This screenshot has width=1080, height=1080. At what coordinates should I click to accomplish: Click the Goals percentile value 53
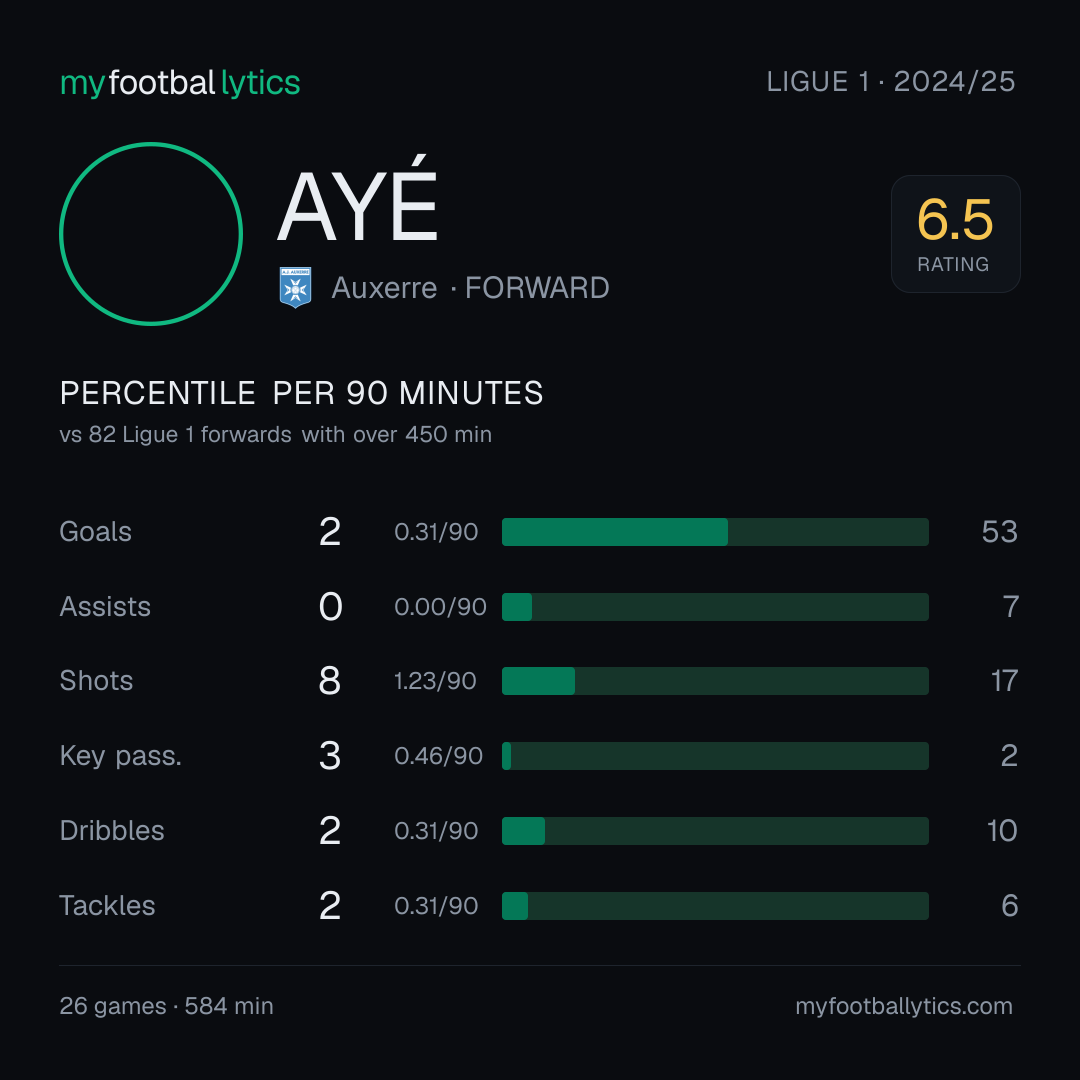coord(999,532)
